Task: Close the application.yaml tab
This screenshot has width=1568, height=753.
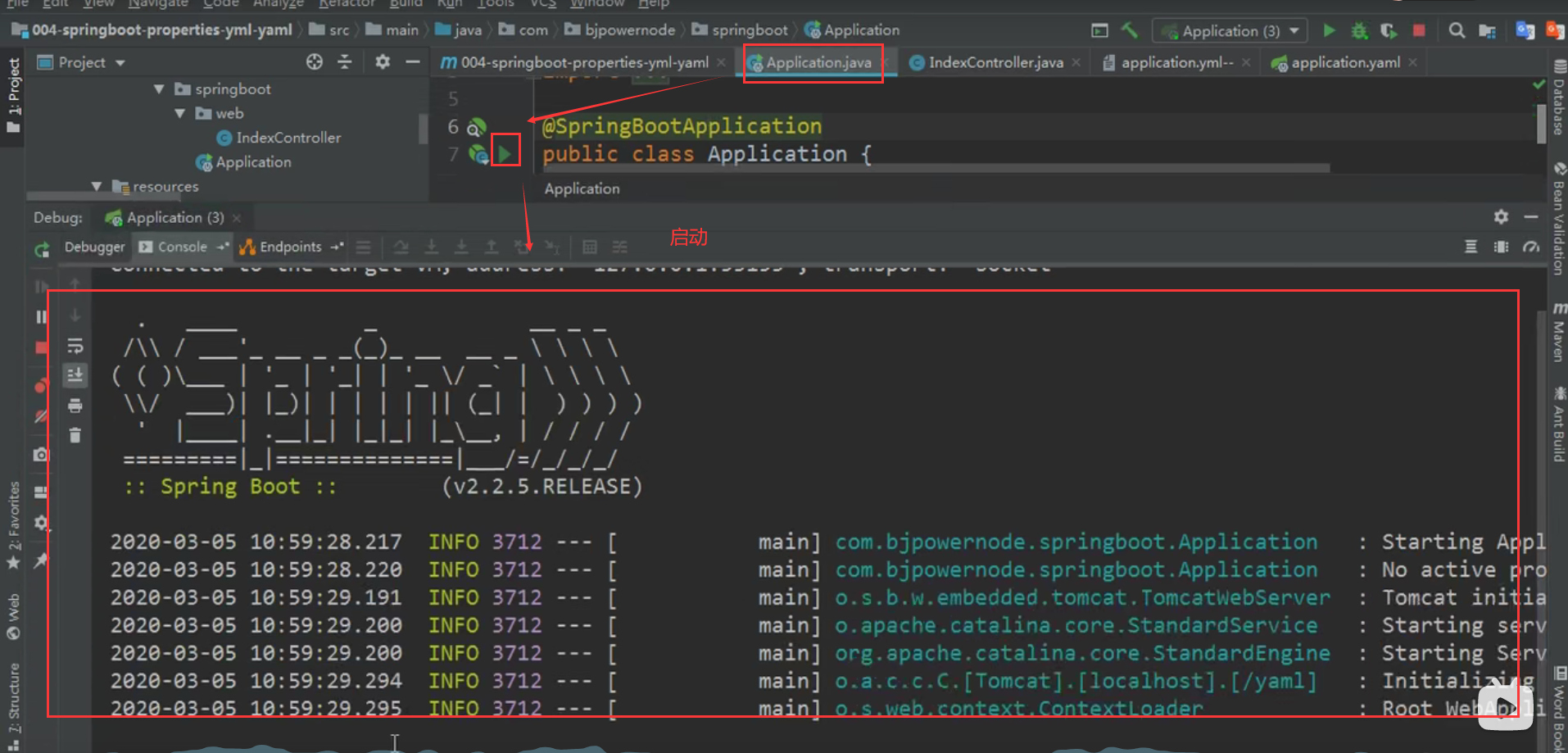Action: click(x=1412, y=62)
